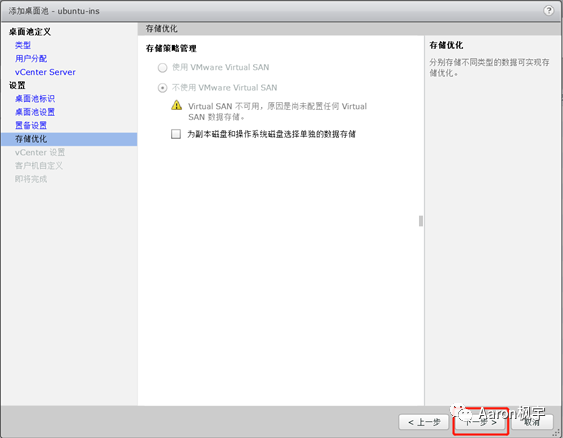This screenshot has height=438, width=563.
Task: Click the 存储策略管理 heading
Action: [x=171, y=48]
